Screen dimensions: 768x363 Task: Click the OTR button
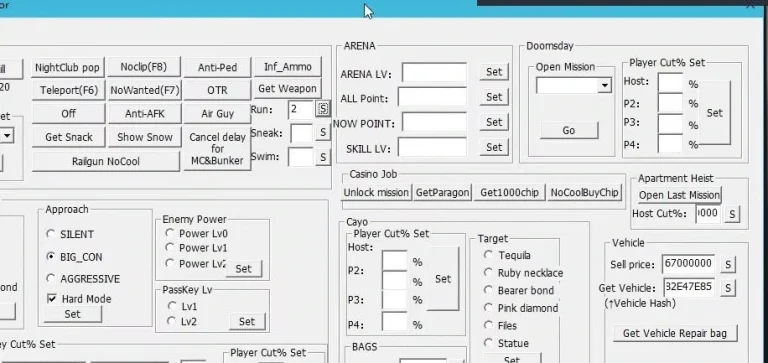217,90
